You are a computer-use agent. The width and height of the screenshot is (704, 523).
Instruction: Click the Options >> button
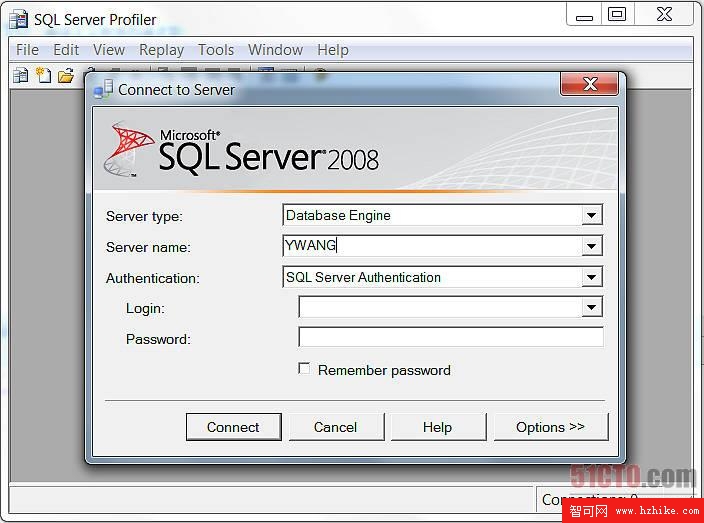pos(551,427)
